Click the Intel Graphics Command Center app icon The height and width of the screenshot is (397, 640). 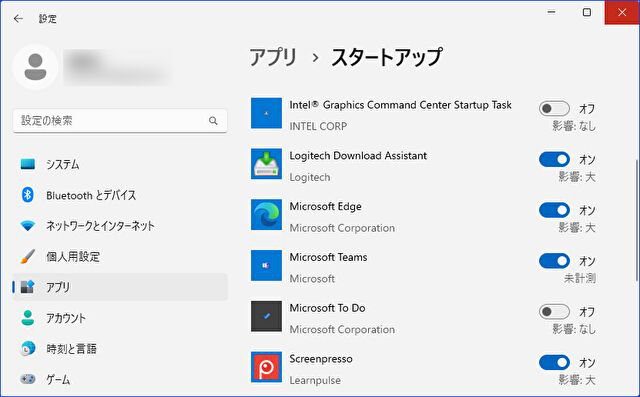(266, 113)
